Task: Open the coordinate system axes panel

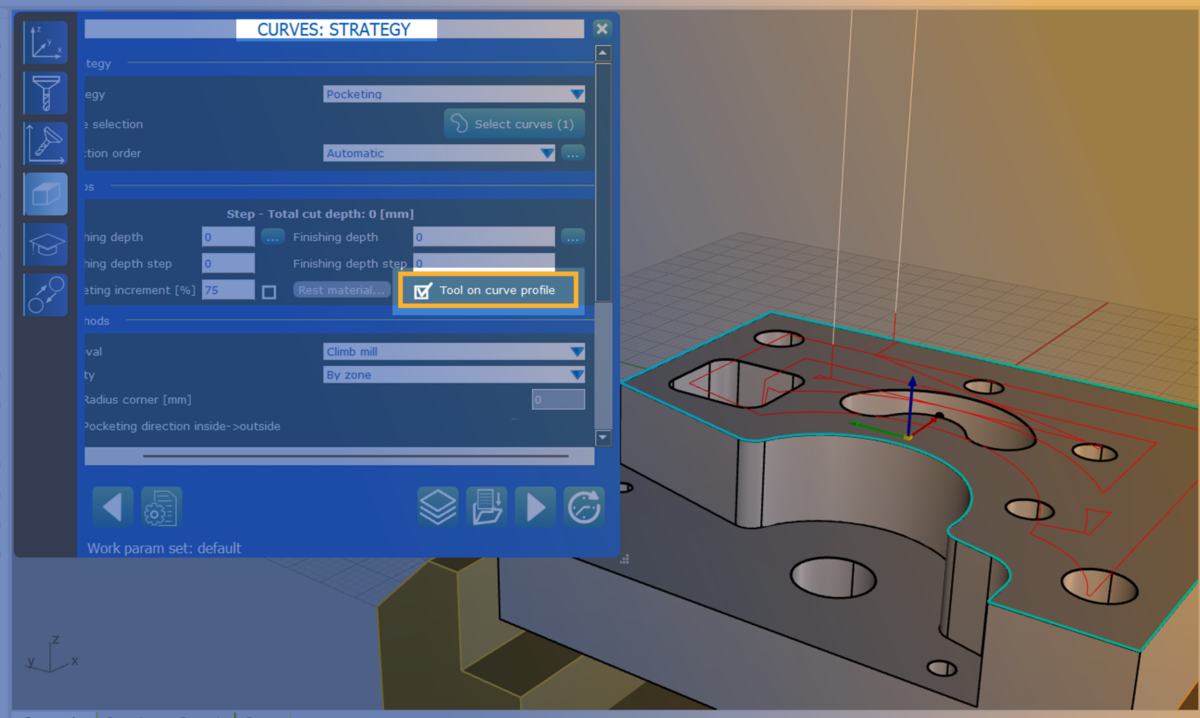Action: click(x=46, y=43)
